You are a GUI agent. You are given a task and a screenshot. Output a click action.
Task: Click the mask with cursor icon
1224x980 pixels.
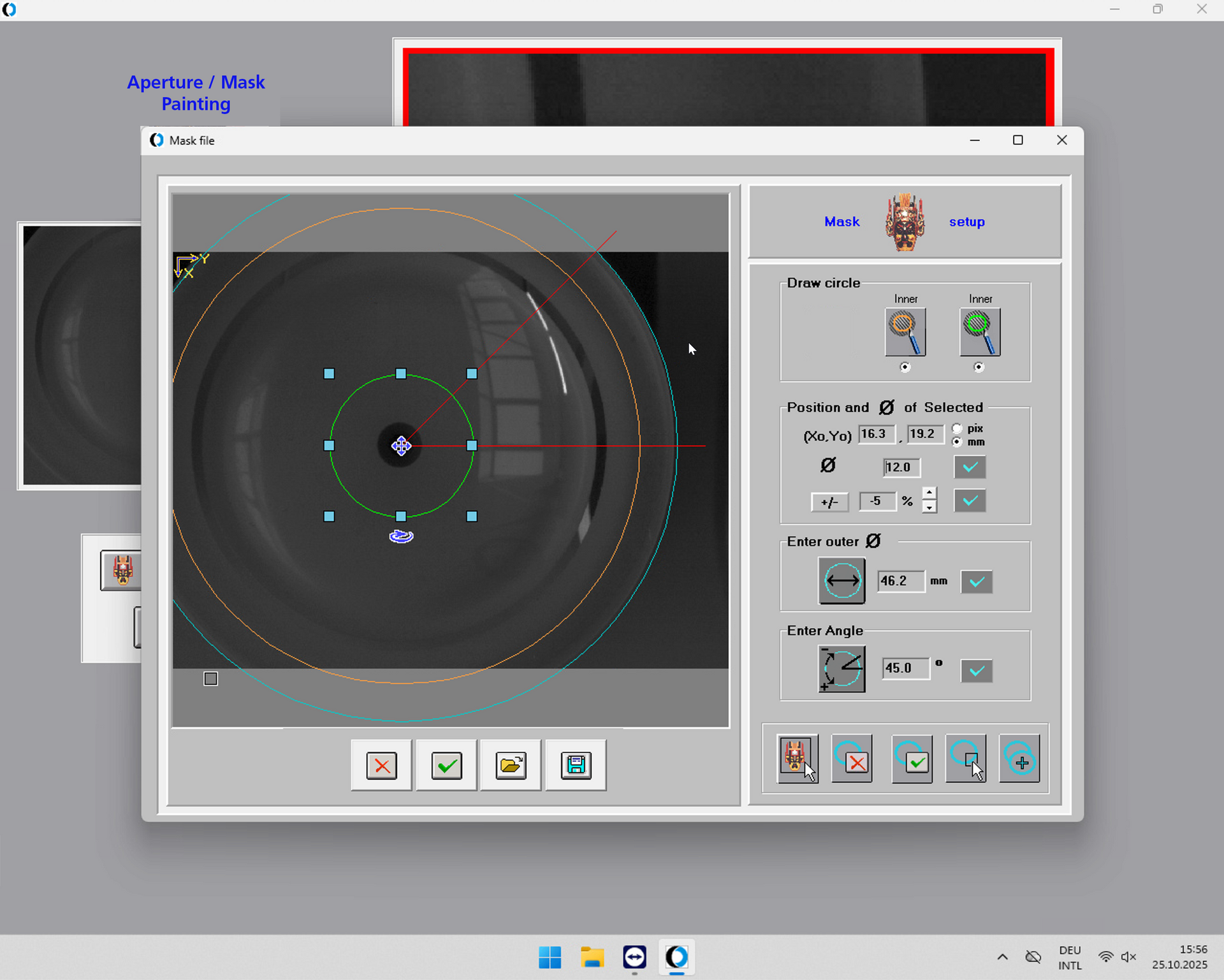click(798, 759)
